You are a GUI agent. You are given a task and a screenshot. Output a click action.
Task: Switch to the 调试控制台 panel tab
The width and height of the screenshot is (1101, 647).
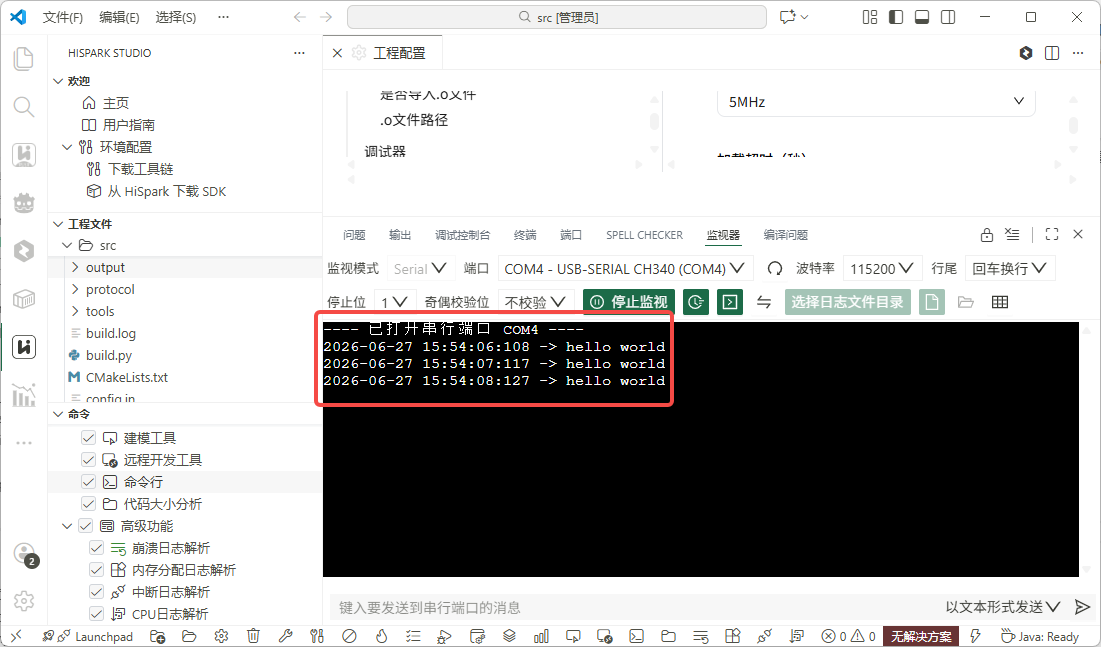pos(462,235)
